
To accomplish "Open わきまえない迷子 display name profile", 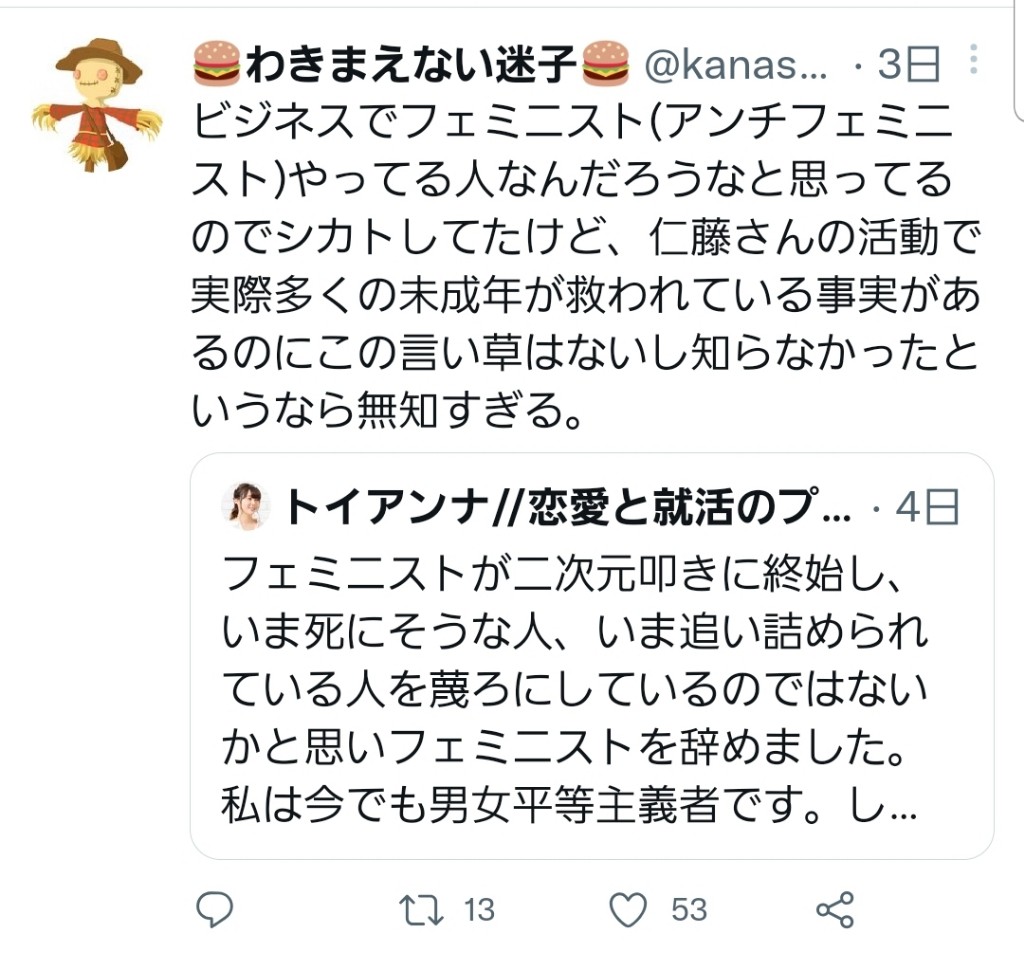I will coord(411,64).
